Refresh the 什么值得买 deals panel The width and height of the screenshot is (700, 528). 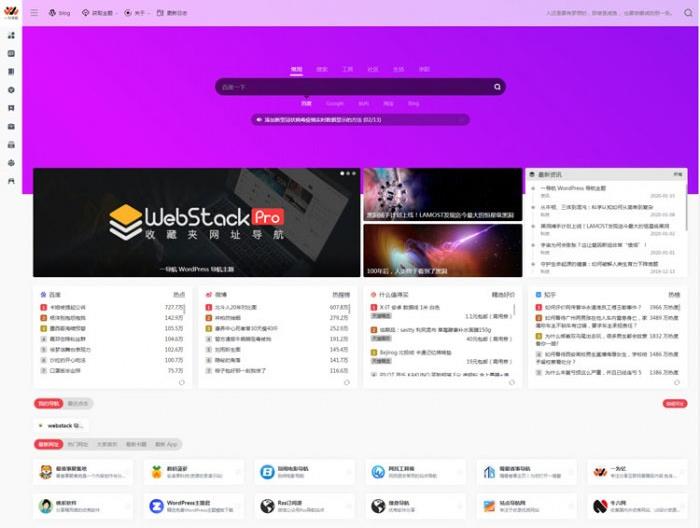[512, 382]
